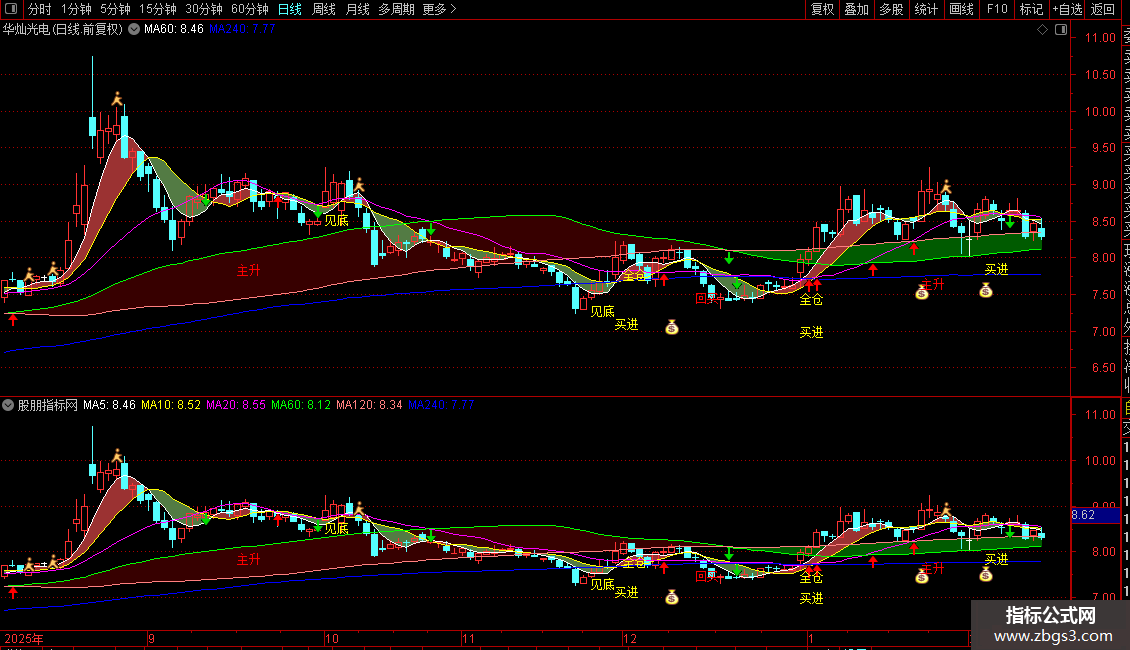Viewport: 1130px width, 650px height.
Task: Activate the 画线 drawing tool
Action: 961,9
